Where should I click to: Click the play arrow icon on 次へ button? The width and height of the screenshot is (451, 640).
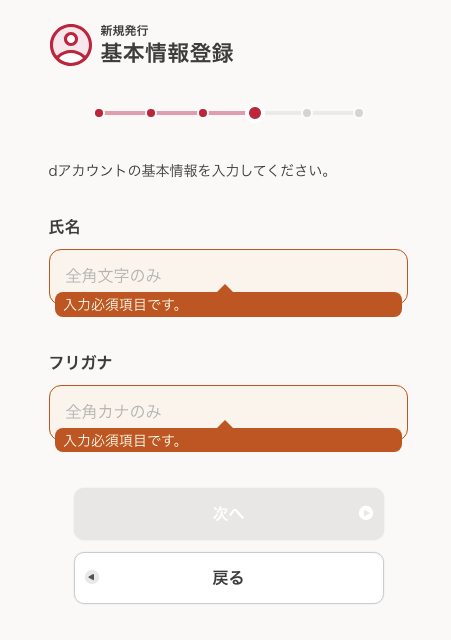[x=366, y=513]
